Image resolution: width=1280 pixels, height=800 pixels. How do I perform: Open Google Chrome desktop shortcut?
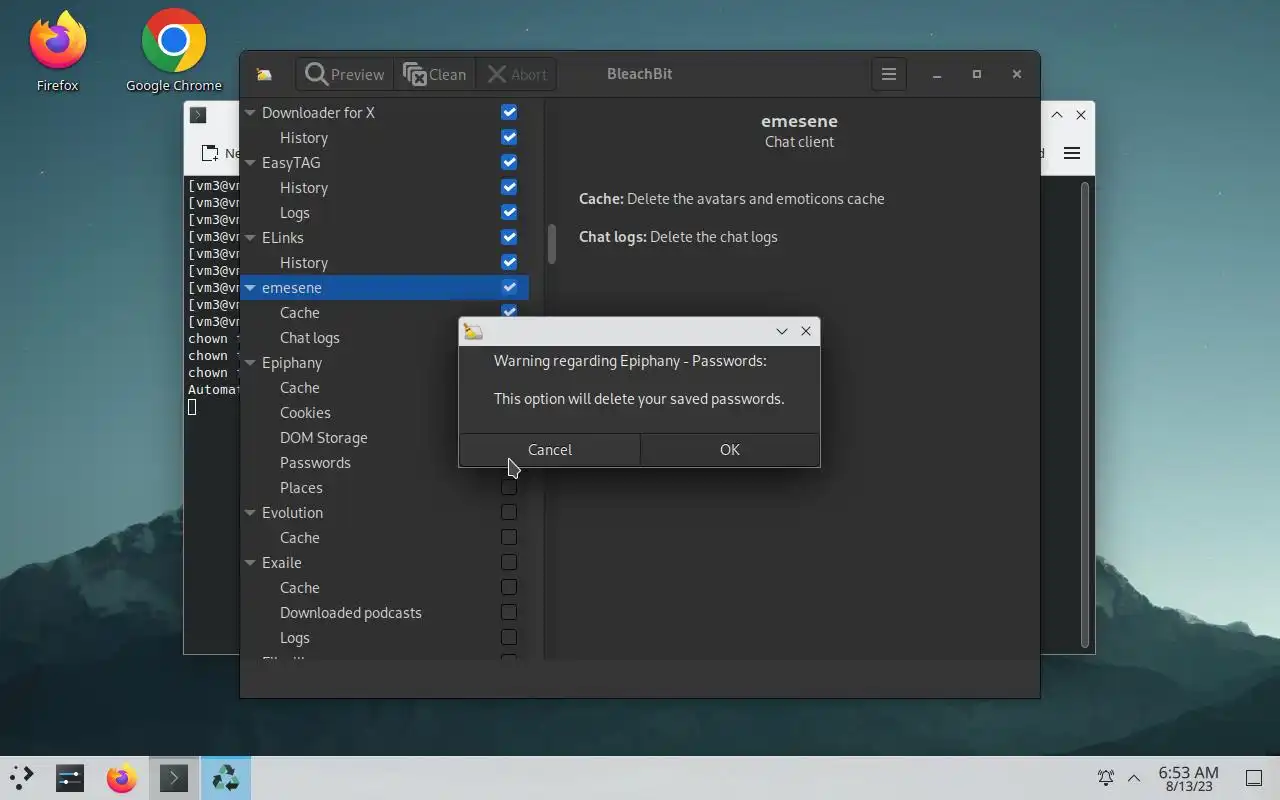point(174,52)
